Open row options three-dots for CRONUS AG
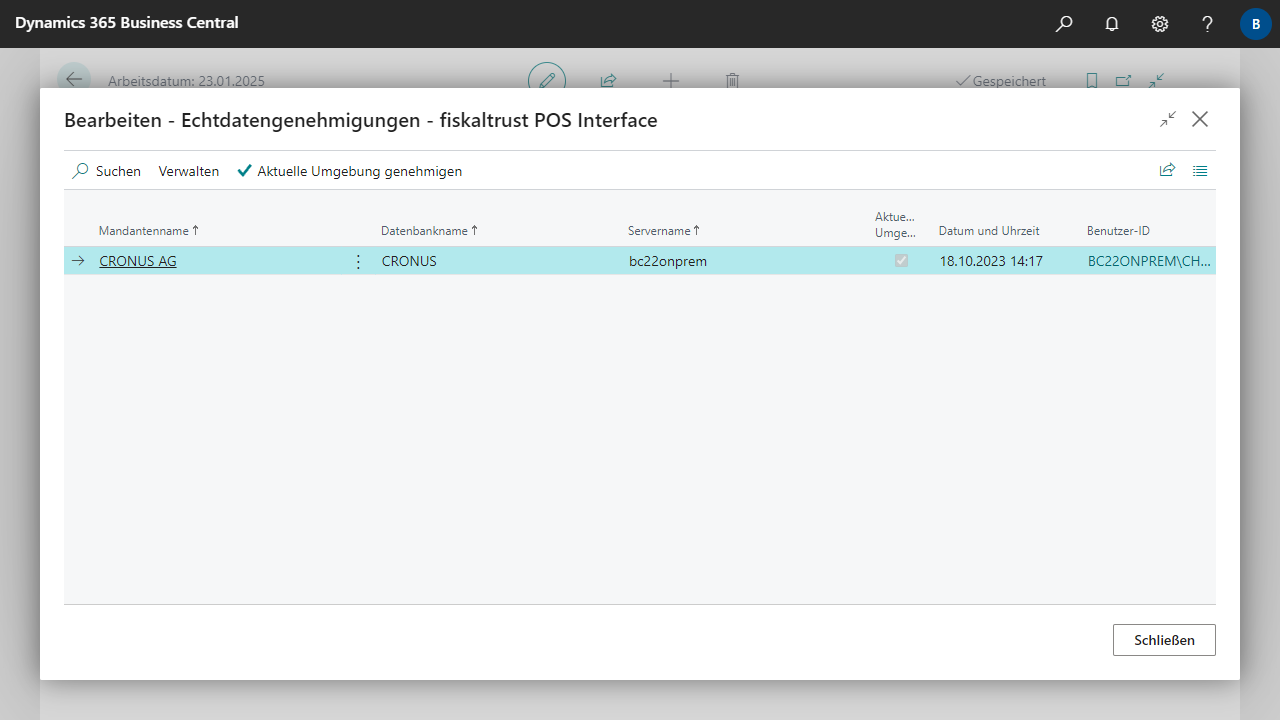This screenshot has width=1280, height=720. pyautogui.click(x=359, y=261)
